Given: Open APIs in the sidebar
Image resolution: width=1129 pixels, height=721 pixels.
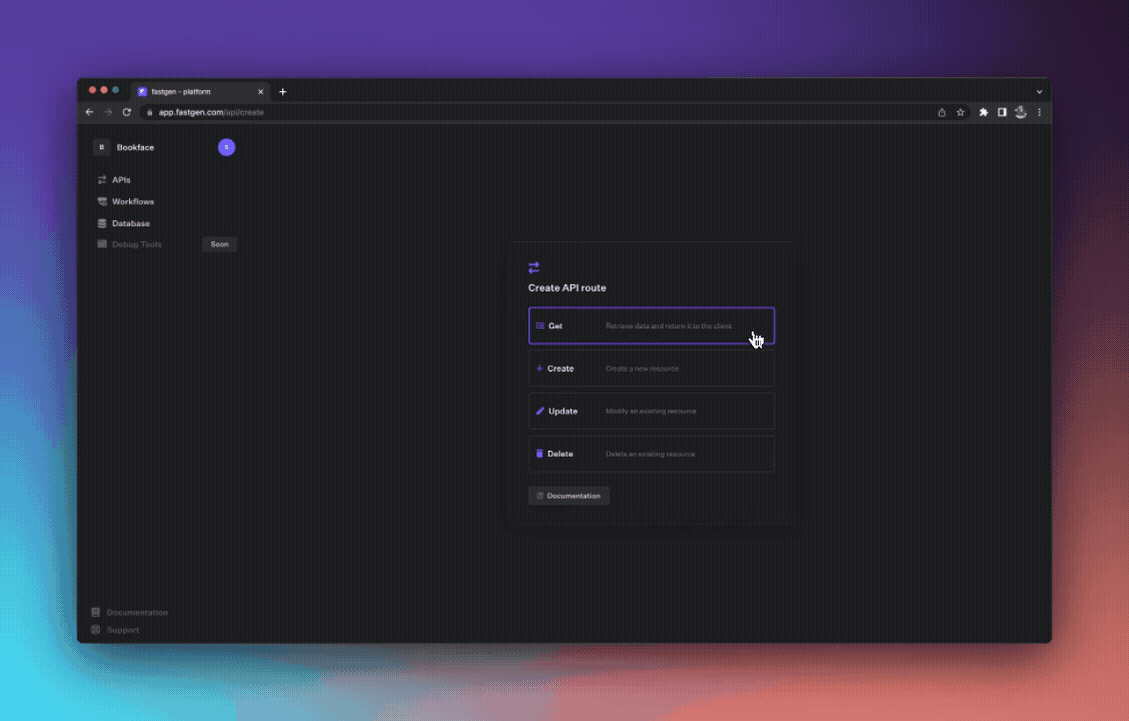Looking at the screenshot, I should (120, 180).
